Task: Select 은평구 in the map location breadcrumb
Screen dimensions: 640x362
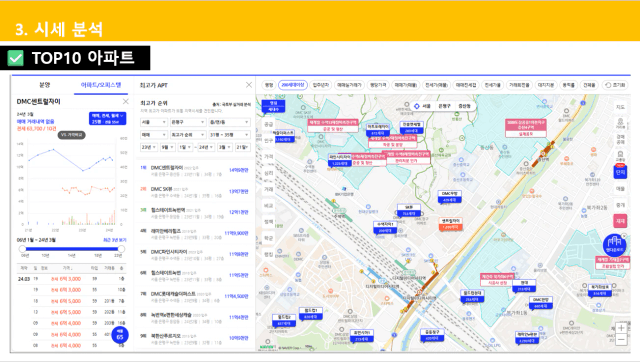Action: pos(444,106)
